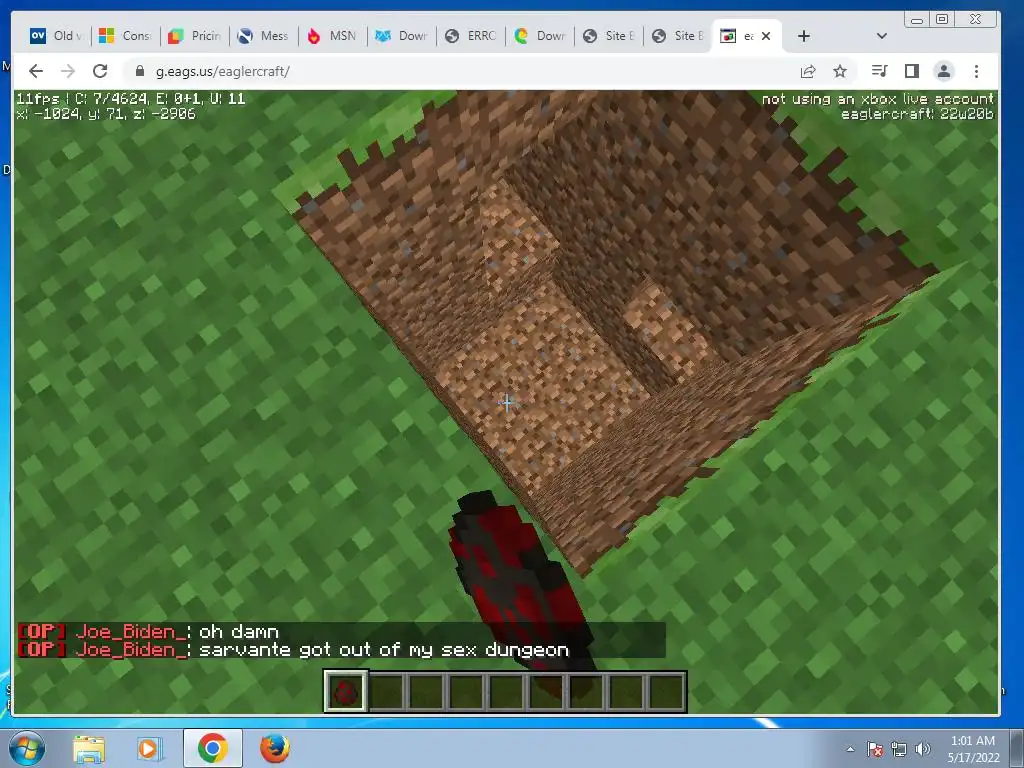Screen dimensions: 1024x768
Task: Show hidden tray icons arrow
Action: point(850,749)
